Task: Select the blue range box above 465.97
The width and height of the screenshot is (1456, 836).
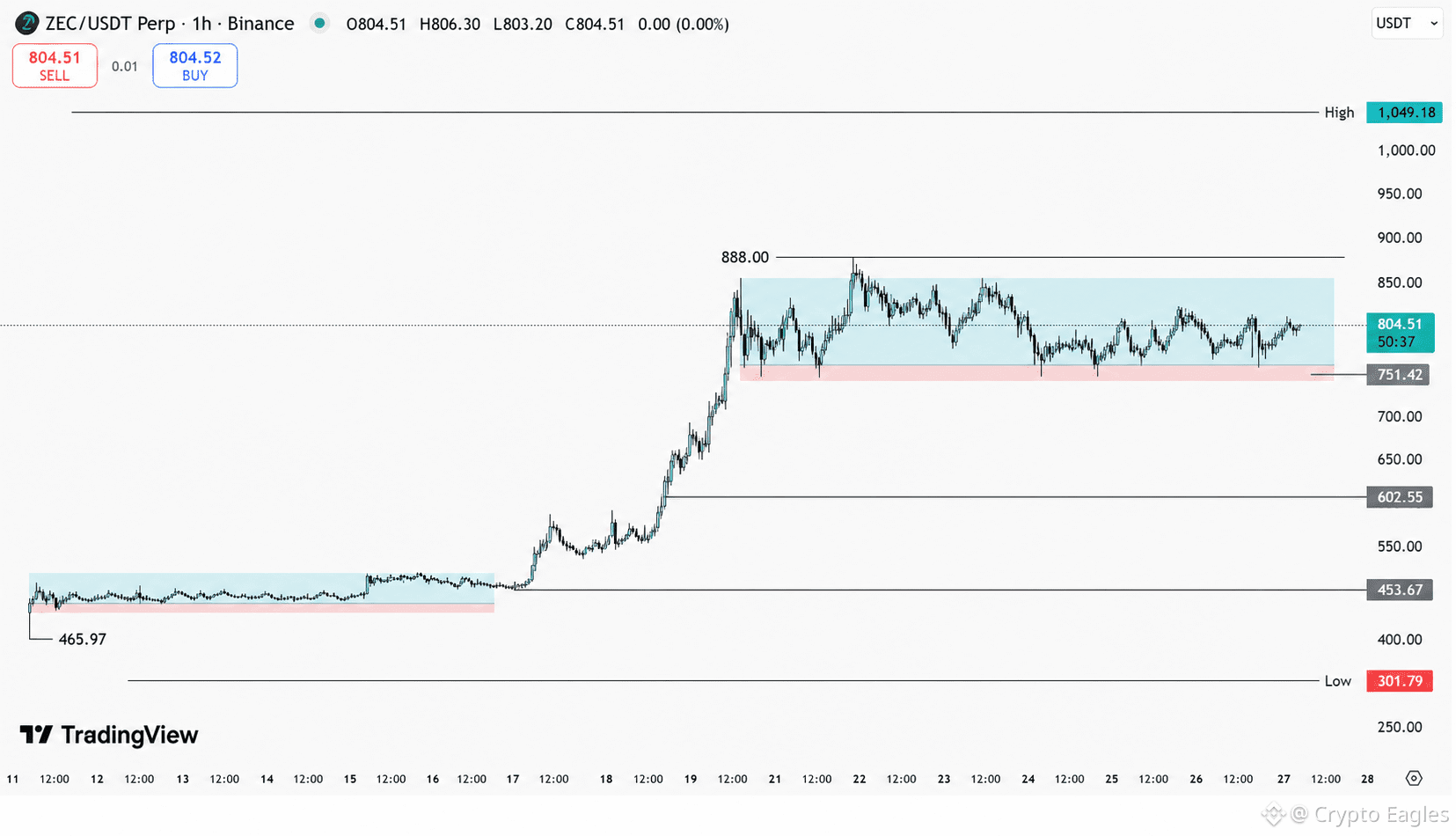Action: click(261, 589)
